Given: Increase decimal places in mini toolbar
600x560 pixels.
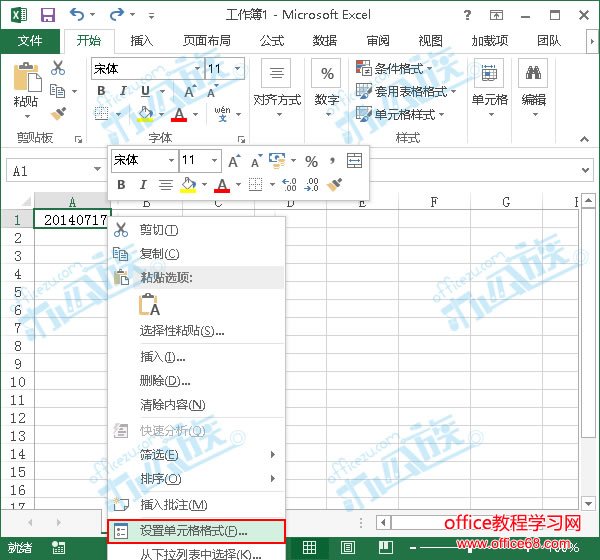Looking at the screenshot, I should (x=290, y=184).
